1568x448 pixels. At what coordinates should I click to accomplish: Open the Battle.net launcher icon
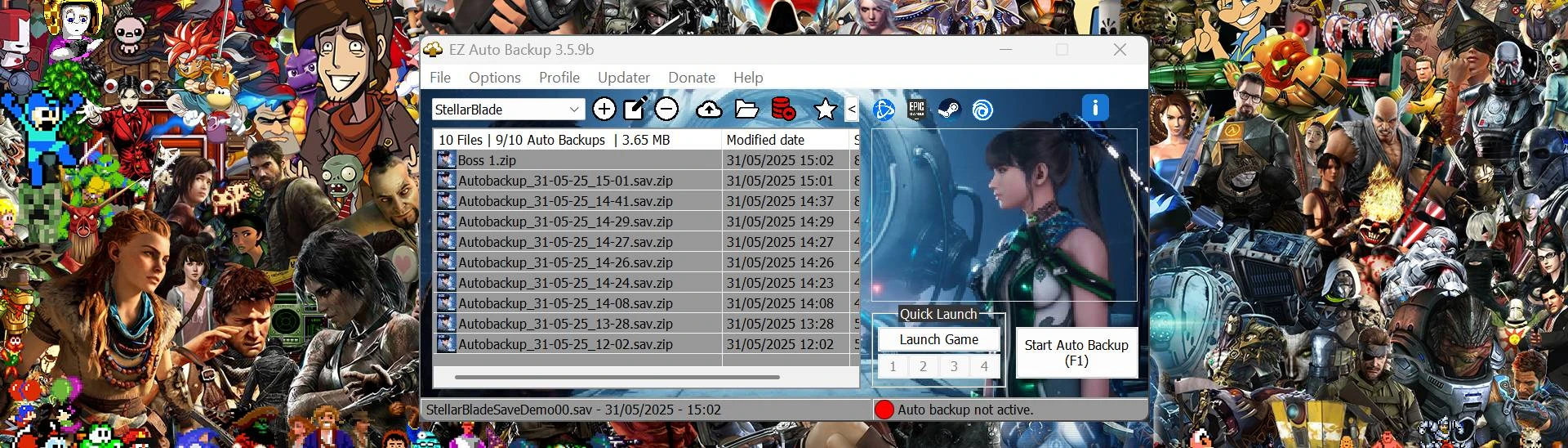pos(884,110)
